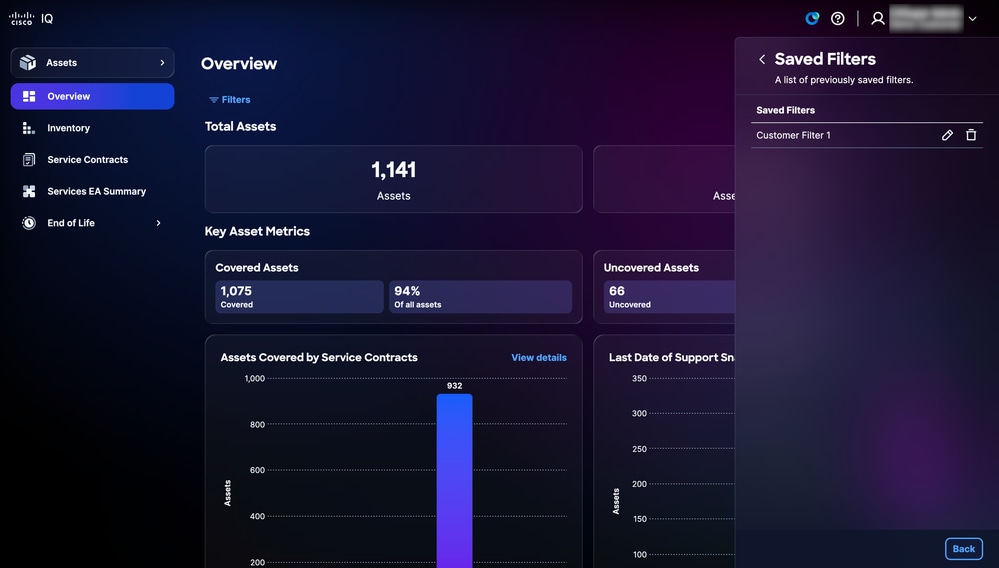This screenshot has width=999, height=568.
Task: Click the Service Contracts sidebar icon
Action: (29, 160)
